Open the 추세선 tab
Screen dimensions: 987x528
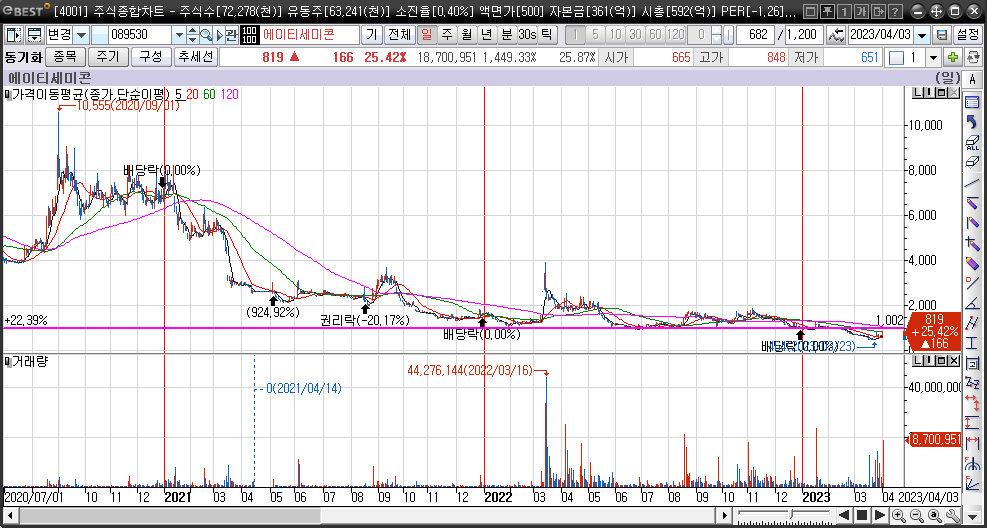[x=196, y=57]
